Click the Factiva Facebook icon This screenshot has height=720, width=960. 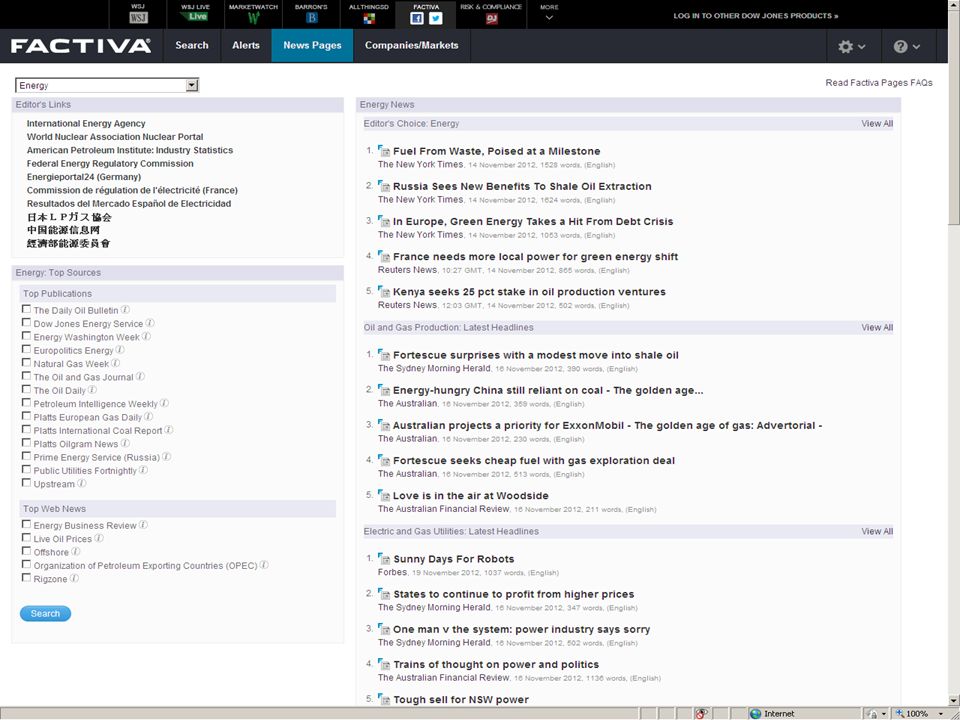(x=417, y=18)
